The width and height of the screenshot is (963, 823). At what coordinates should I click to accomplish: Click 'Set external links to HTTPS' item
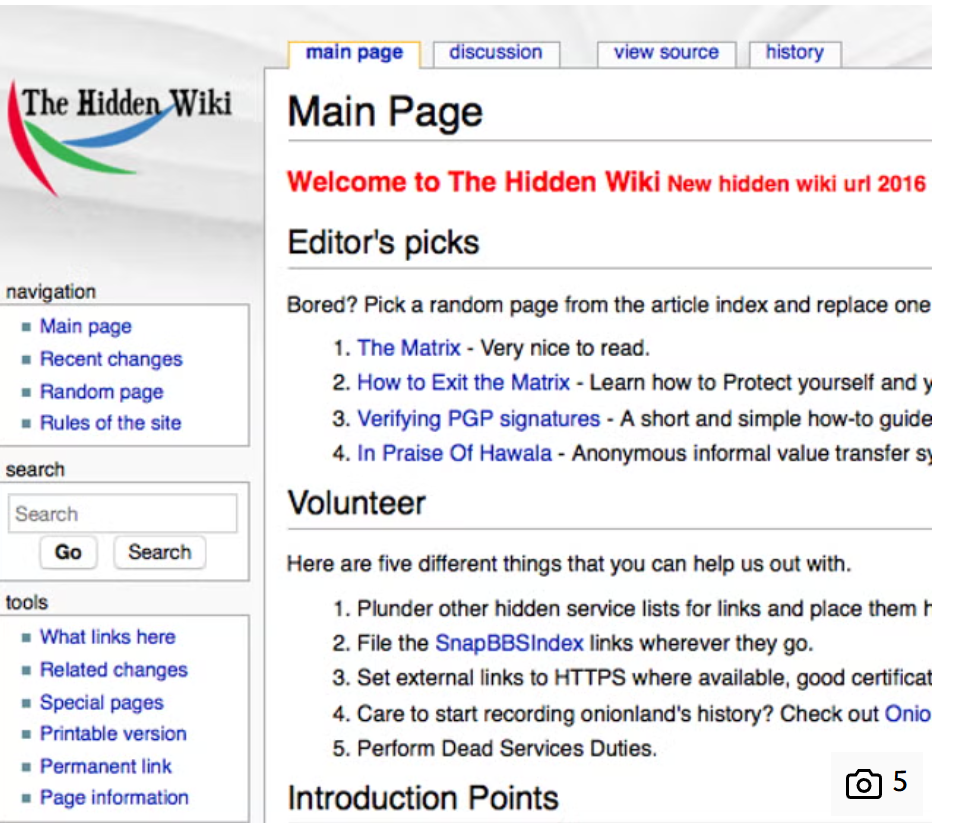[x=644, y=677]
